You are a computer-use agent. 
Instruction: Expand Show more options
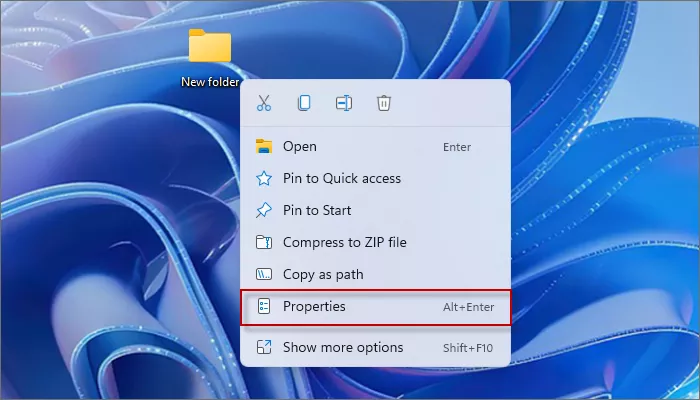point(375,347)
